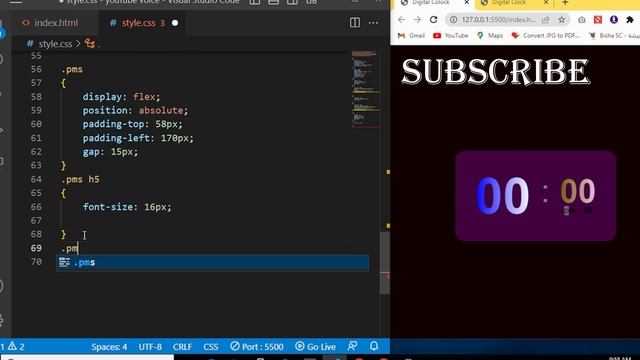
Task: Change indentation via Spaces: 4
Action: pyautogui.click(x=109, y=347)
